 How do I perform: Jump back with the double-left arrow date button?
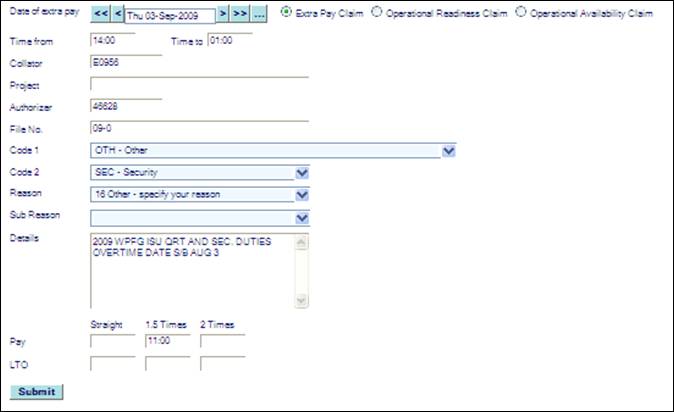pyautogui.click(x=100, y=15)
